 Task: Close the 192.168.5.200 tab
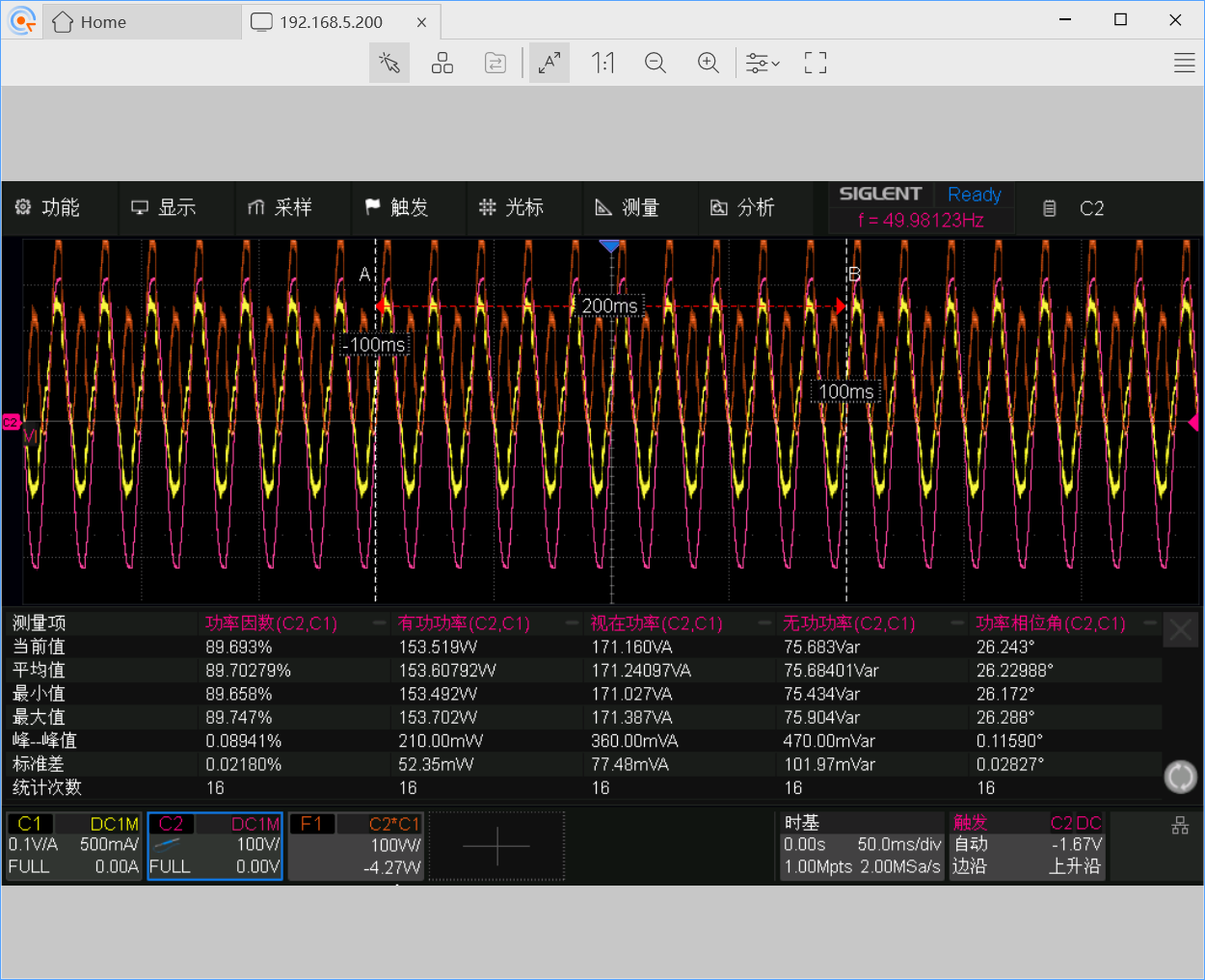421,22
